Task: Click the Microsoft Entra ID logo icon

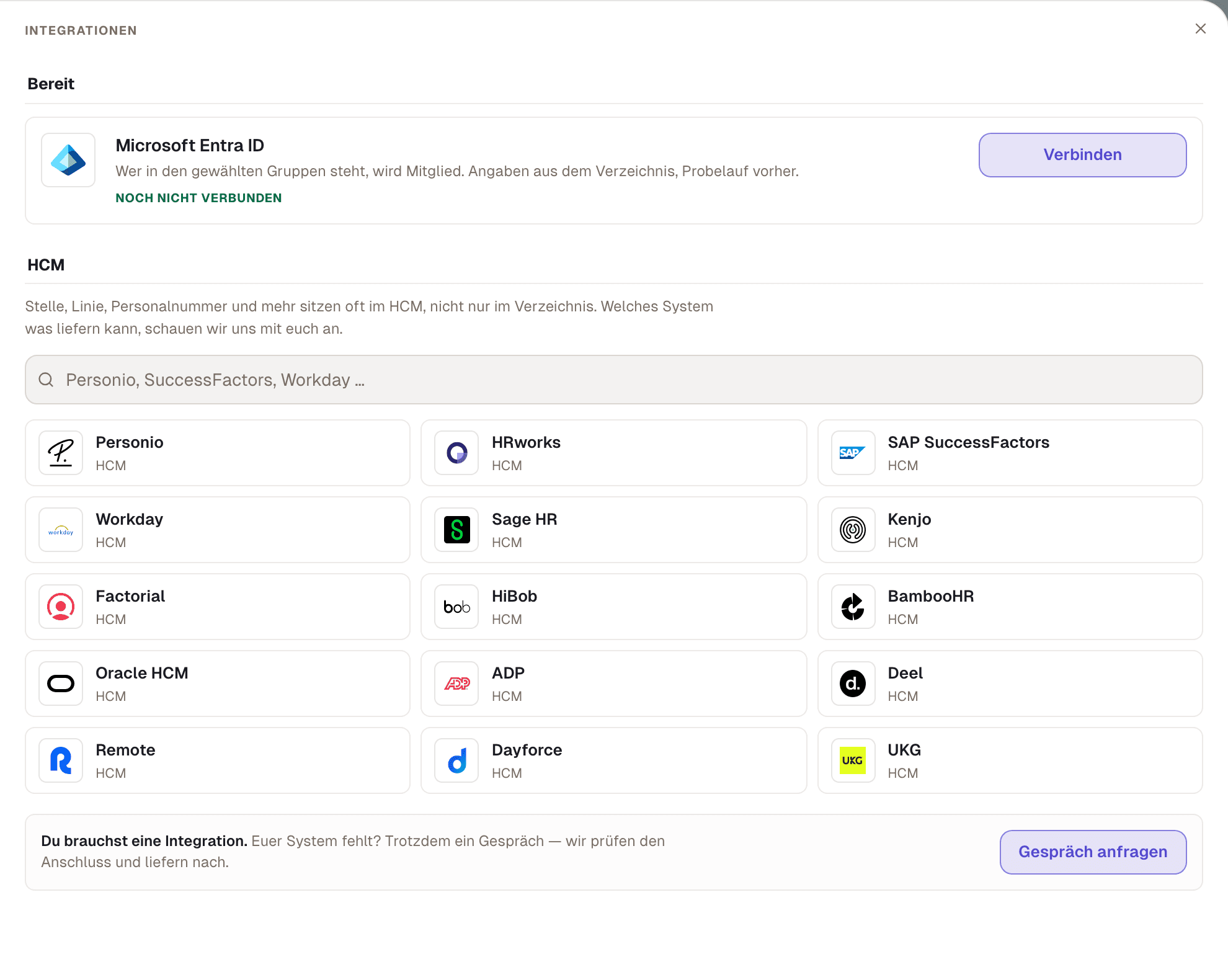Action: pos(68,160)
